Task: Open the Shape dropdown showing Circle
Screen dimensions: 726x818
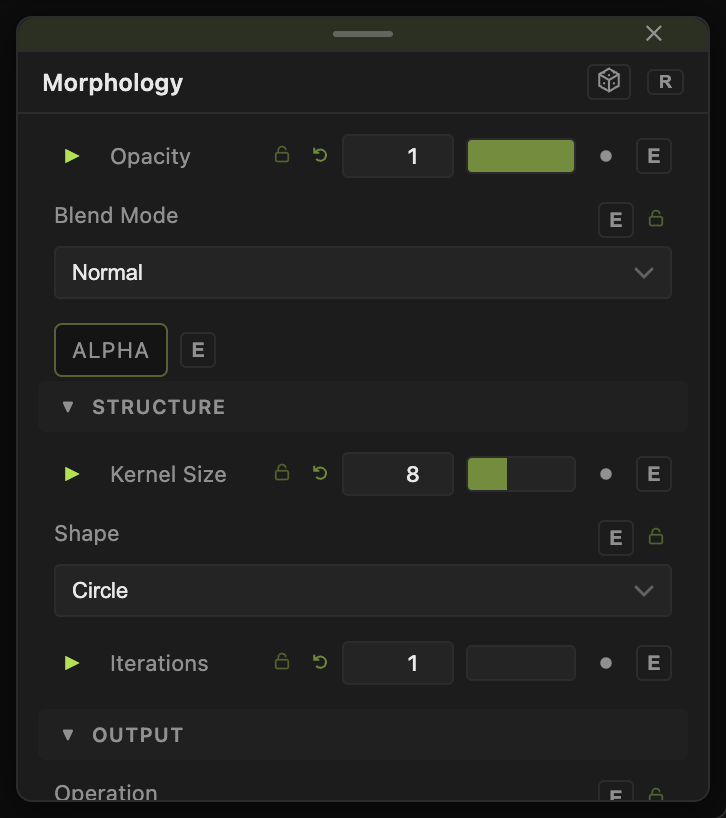Action: coord(363,591)
